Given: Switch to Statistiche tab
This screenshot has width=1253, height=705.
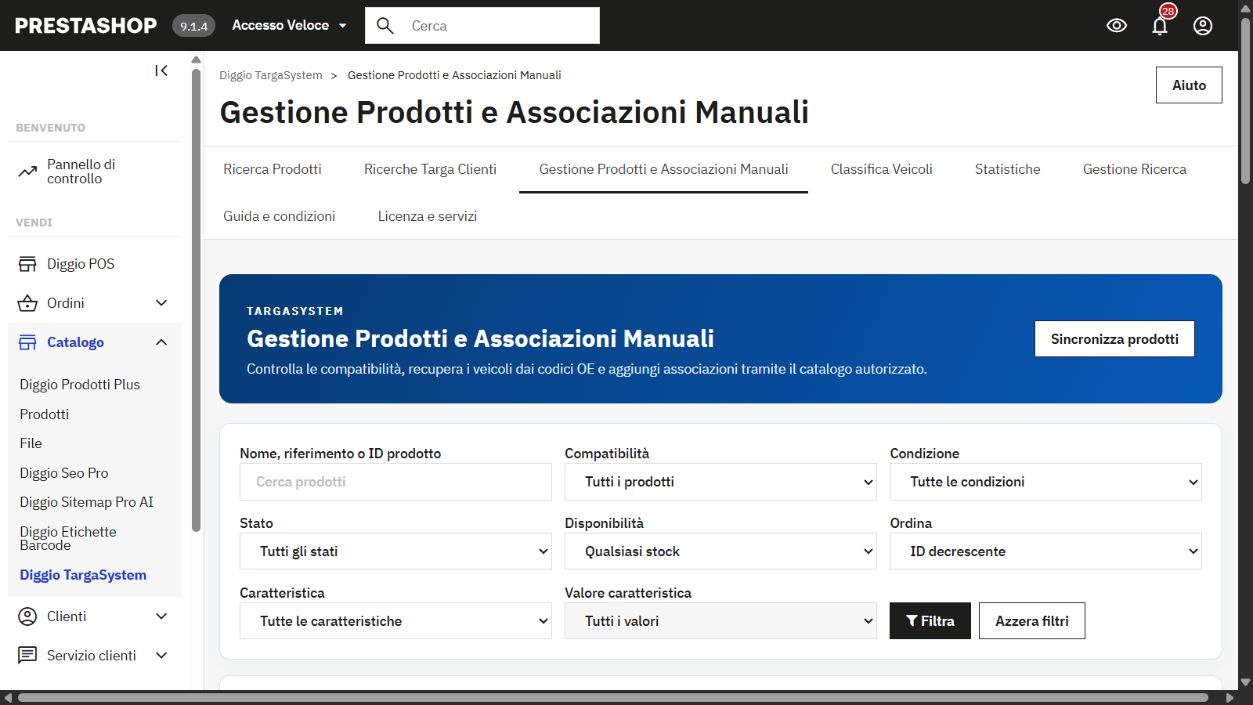Looking at the screenshot, I should (x=1008, y=169).
